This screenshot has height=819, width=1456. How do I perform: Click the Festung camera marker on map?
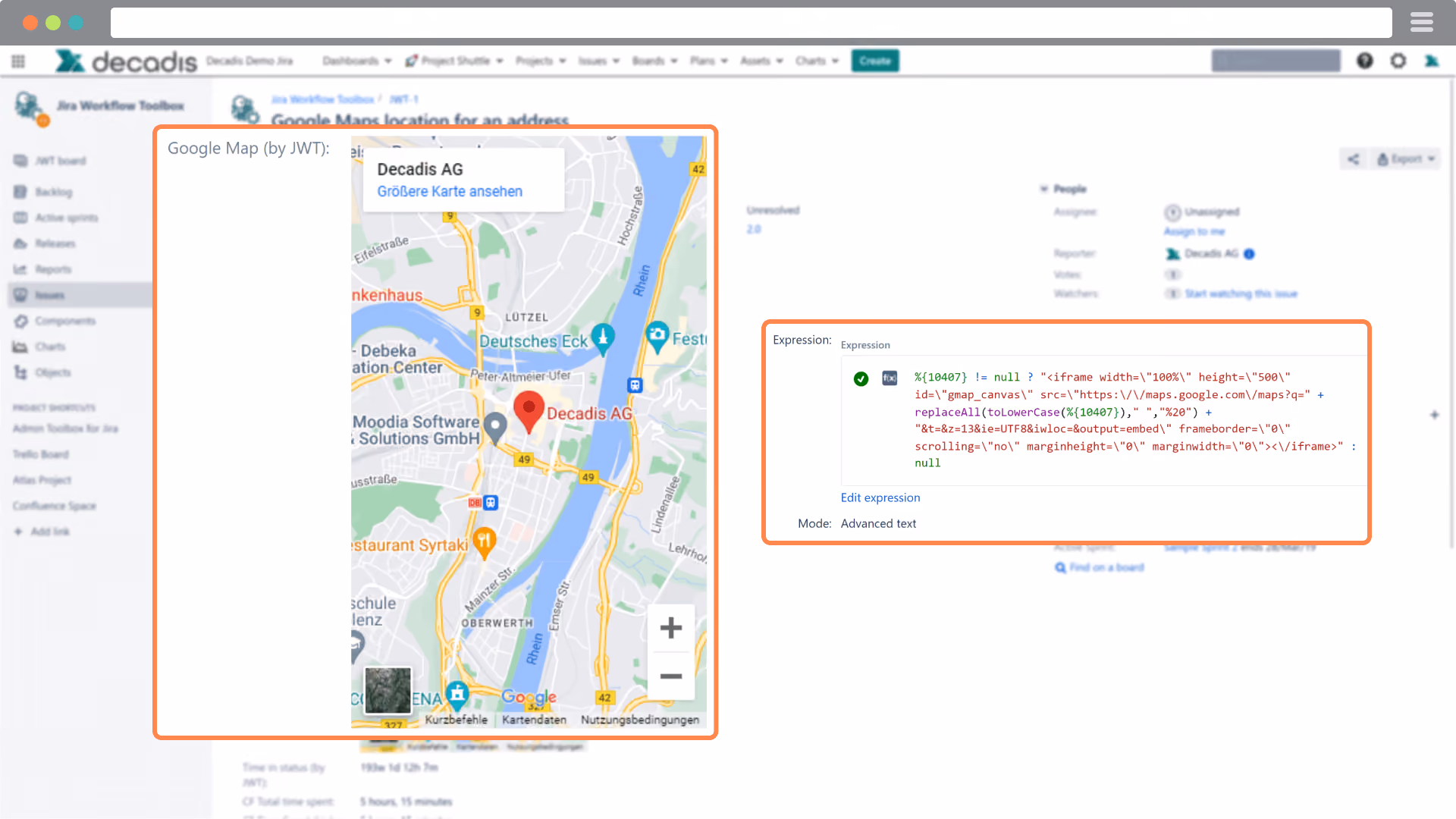[657, 337]
